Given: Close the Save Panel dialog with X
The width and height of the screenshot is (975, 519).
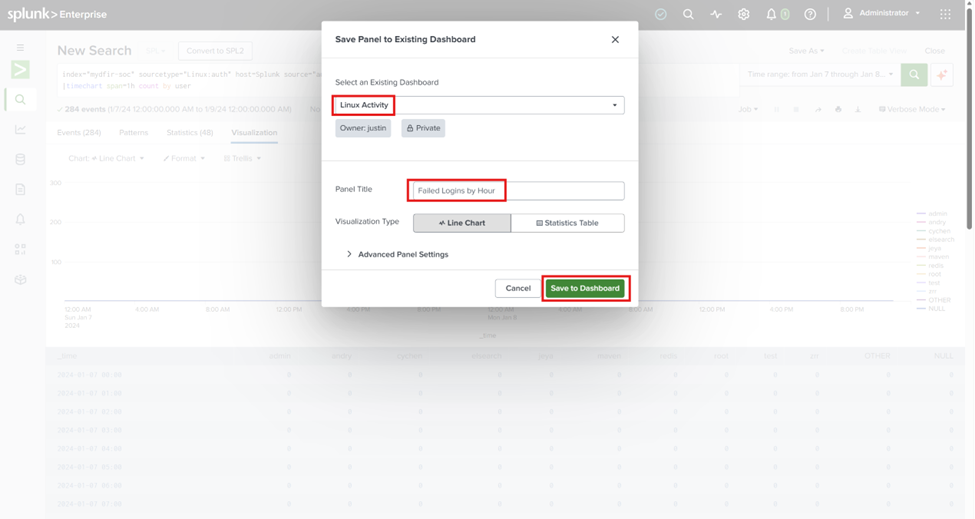Looking at the screenshot, I should click(615, 39).
